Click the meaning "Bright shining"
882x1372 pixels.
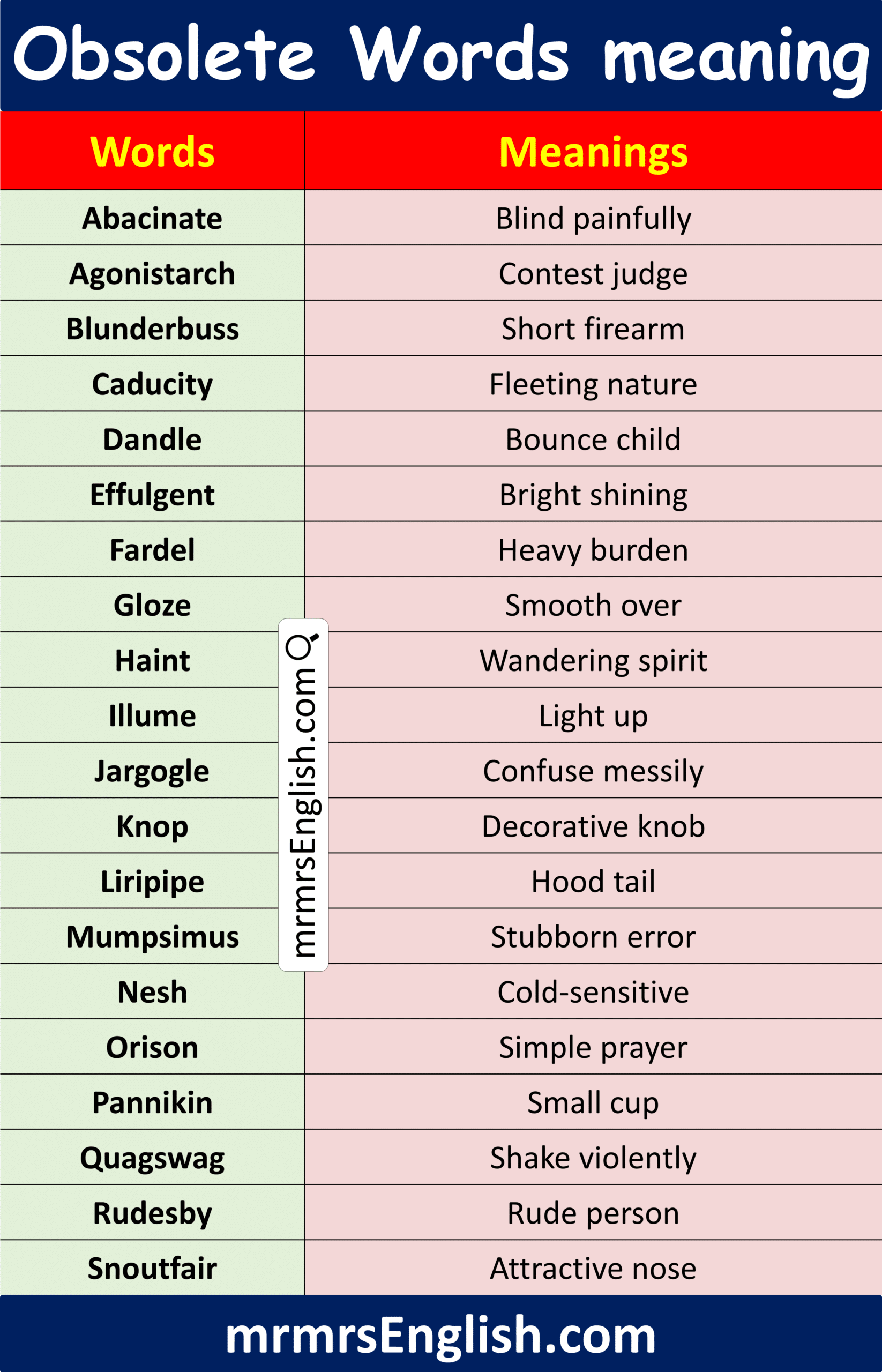[x=593, y=494]
